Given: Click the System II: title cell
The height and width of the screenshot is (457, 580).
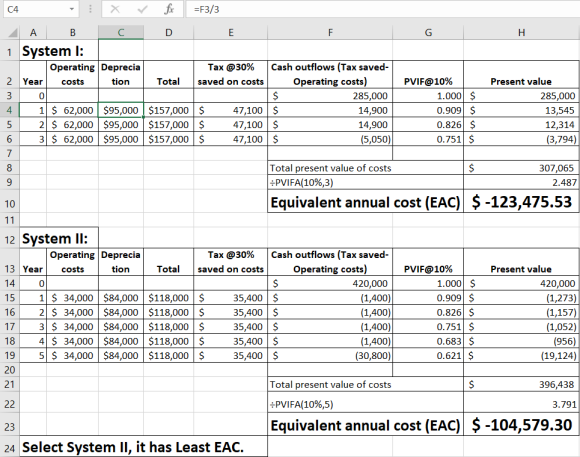Looking at the screenshot, I should [x=59, y=239].
